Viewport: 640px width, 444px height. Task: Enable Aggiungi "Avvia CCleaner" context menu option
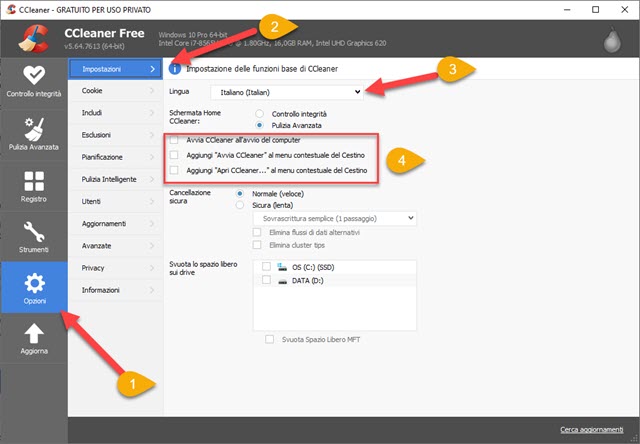pos(174,155)
